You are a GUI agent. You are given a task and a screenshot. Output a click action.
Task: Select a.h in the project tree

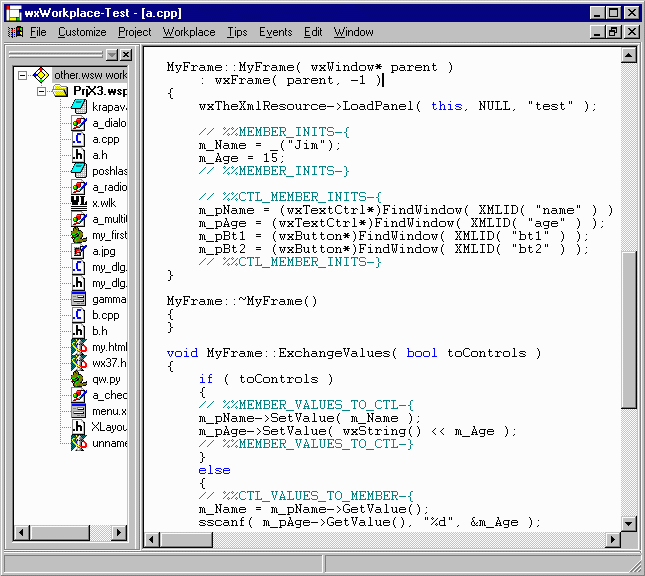point(100,155)
